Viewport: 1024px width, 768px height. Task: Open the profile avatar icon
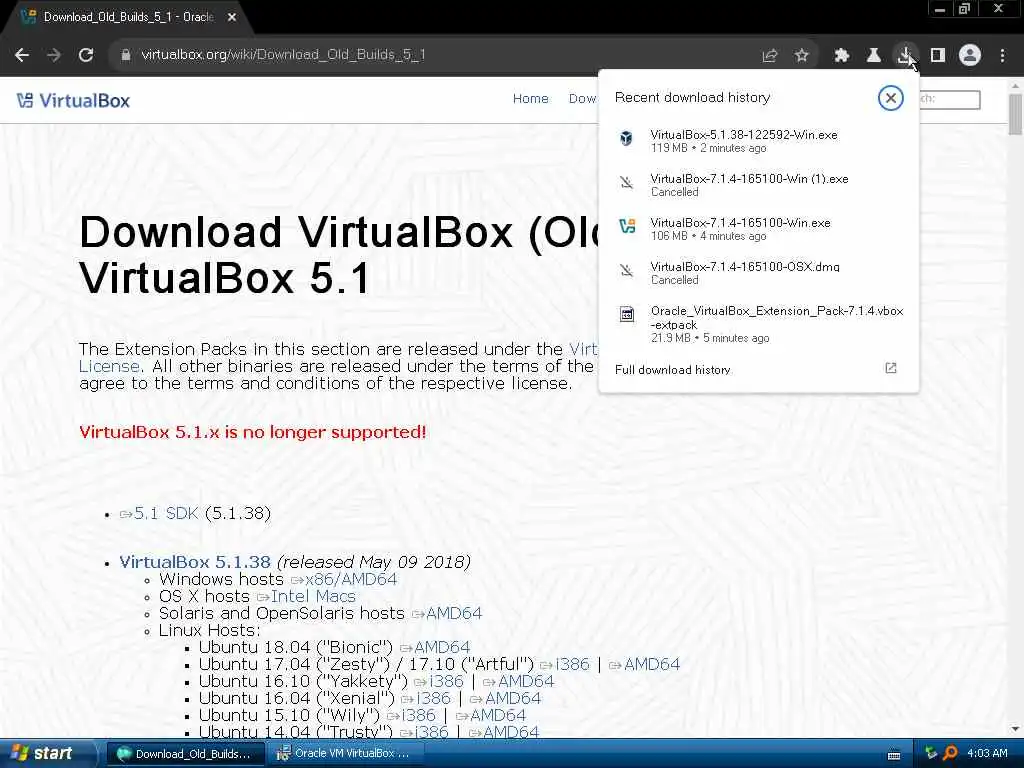(970, 56)
